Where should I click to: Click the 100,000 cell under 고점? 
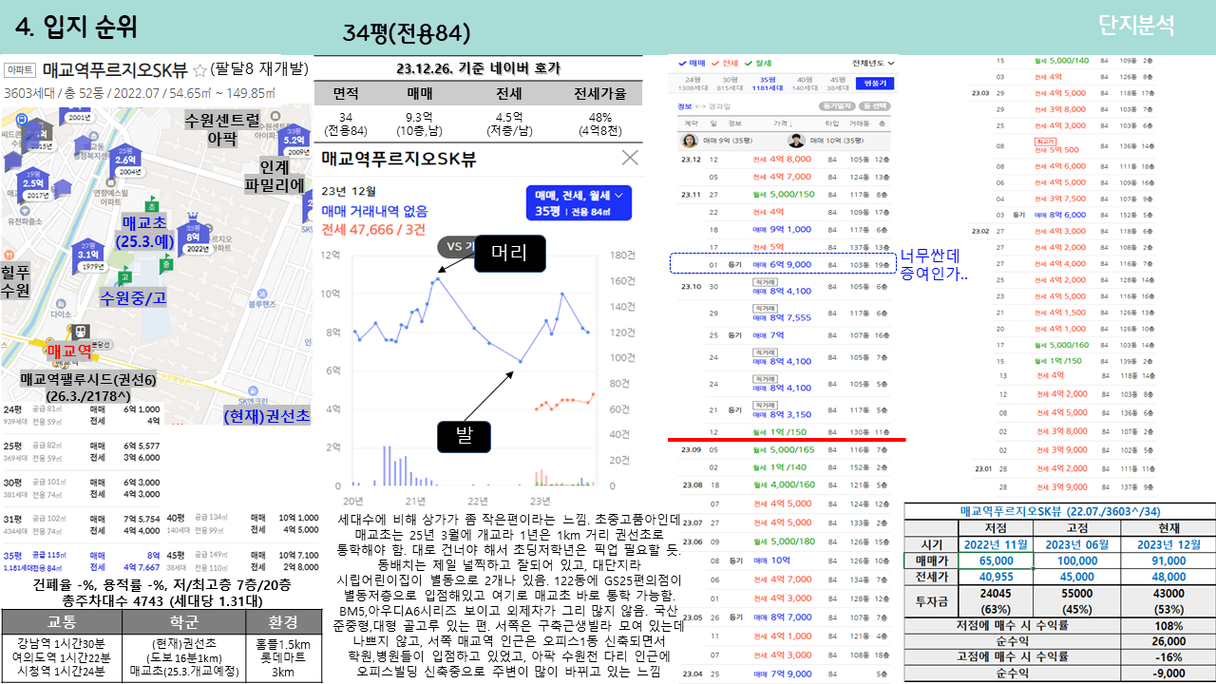(x=1077, y=562)
